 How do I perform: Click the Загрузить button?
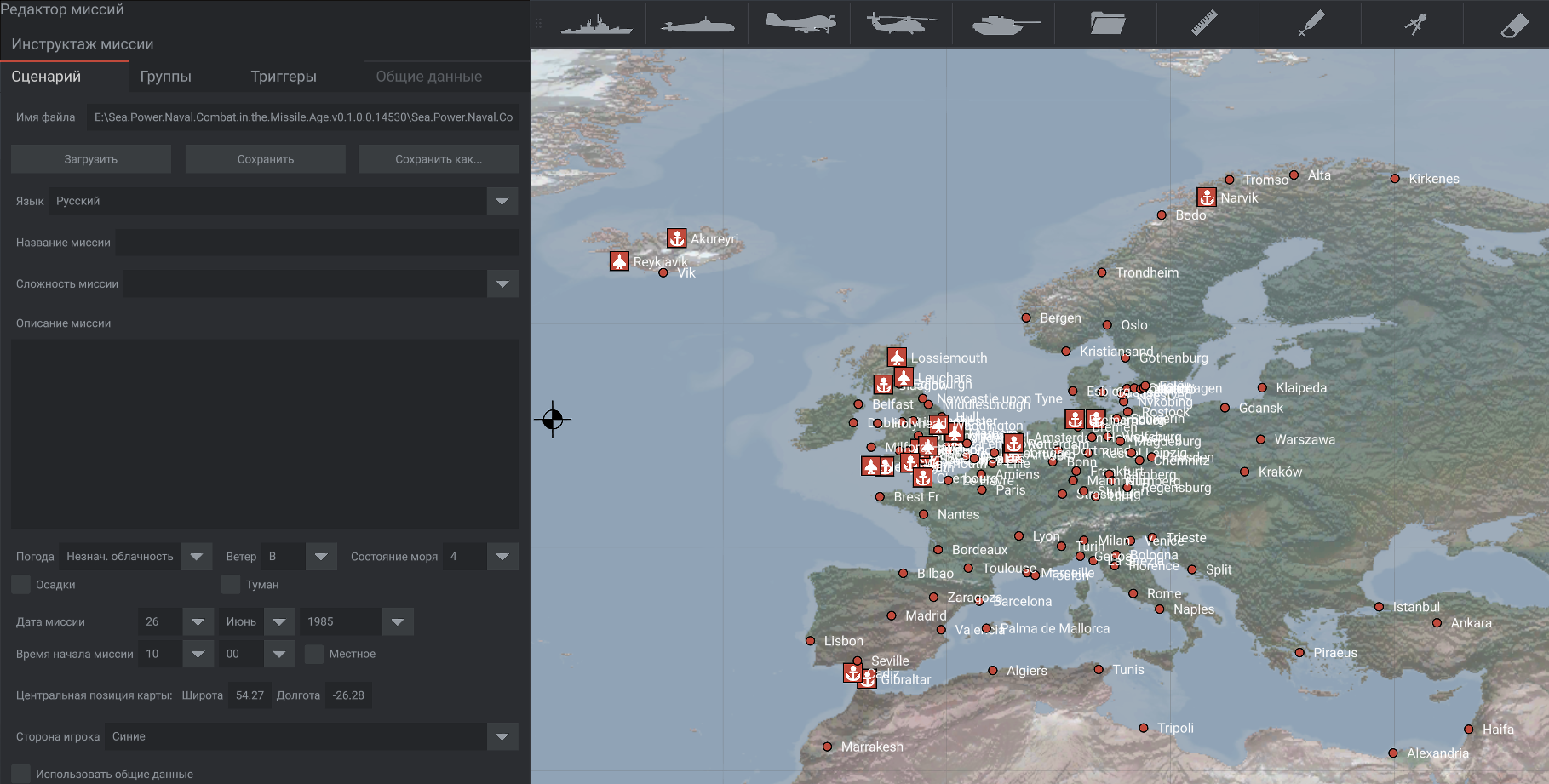[x=91, y=159]
